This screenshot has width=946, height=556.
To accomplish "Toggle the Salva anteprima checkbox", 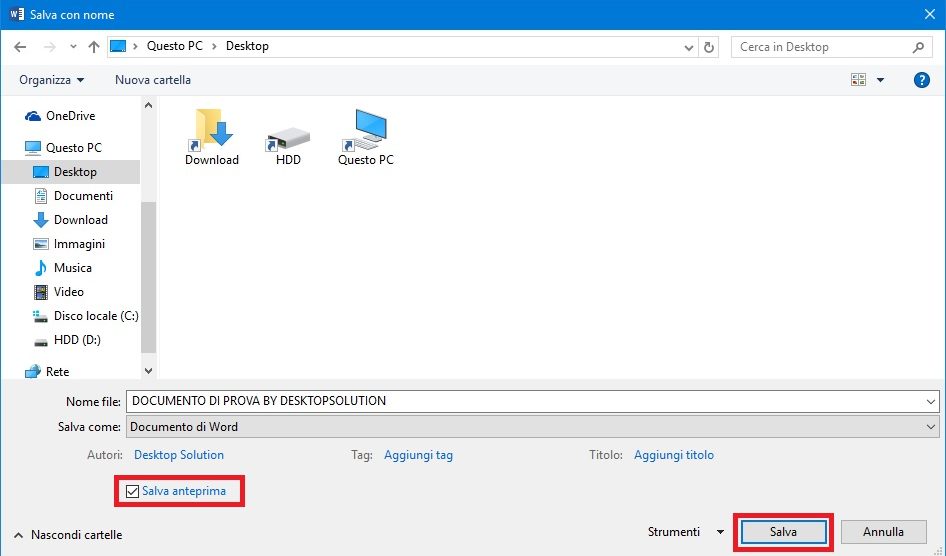I will click(133, 491).
